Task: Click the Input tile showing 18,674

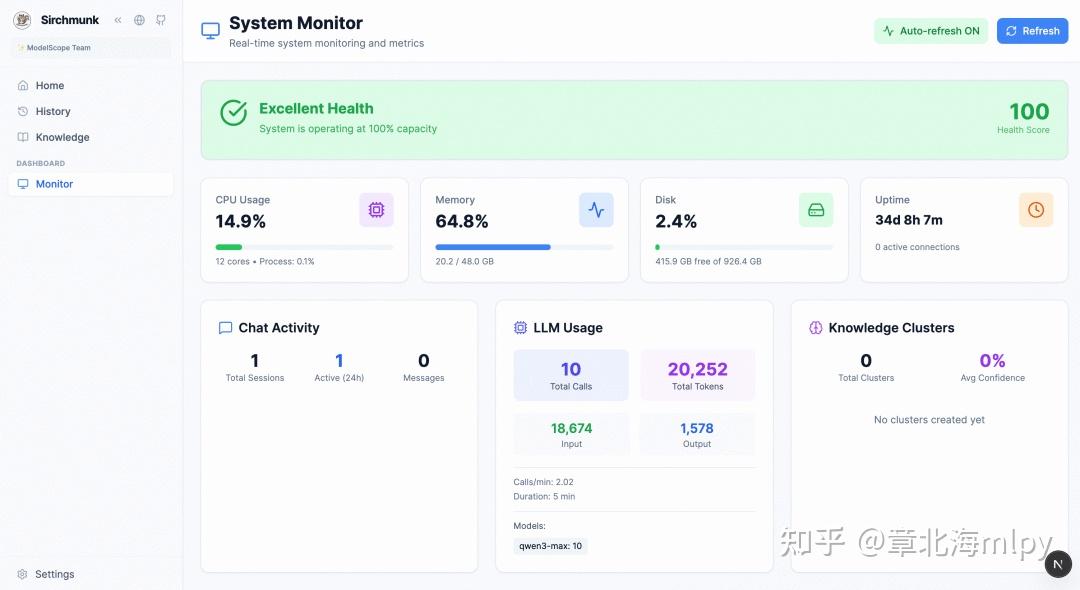Action: (571, 434)
